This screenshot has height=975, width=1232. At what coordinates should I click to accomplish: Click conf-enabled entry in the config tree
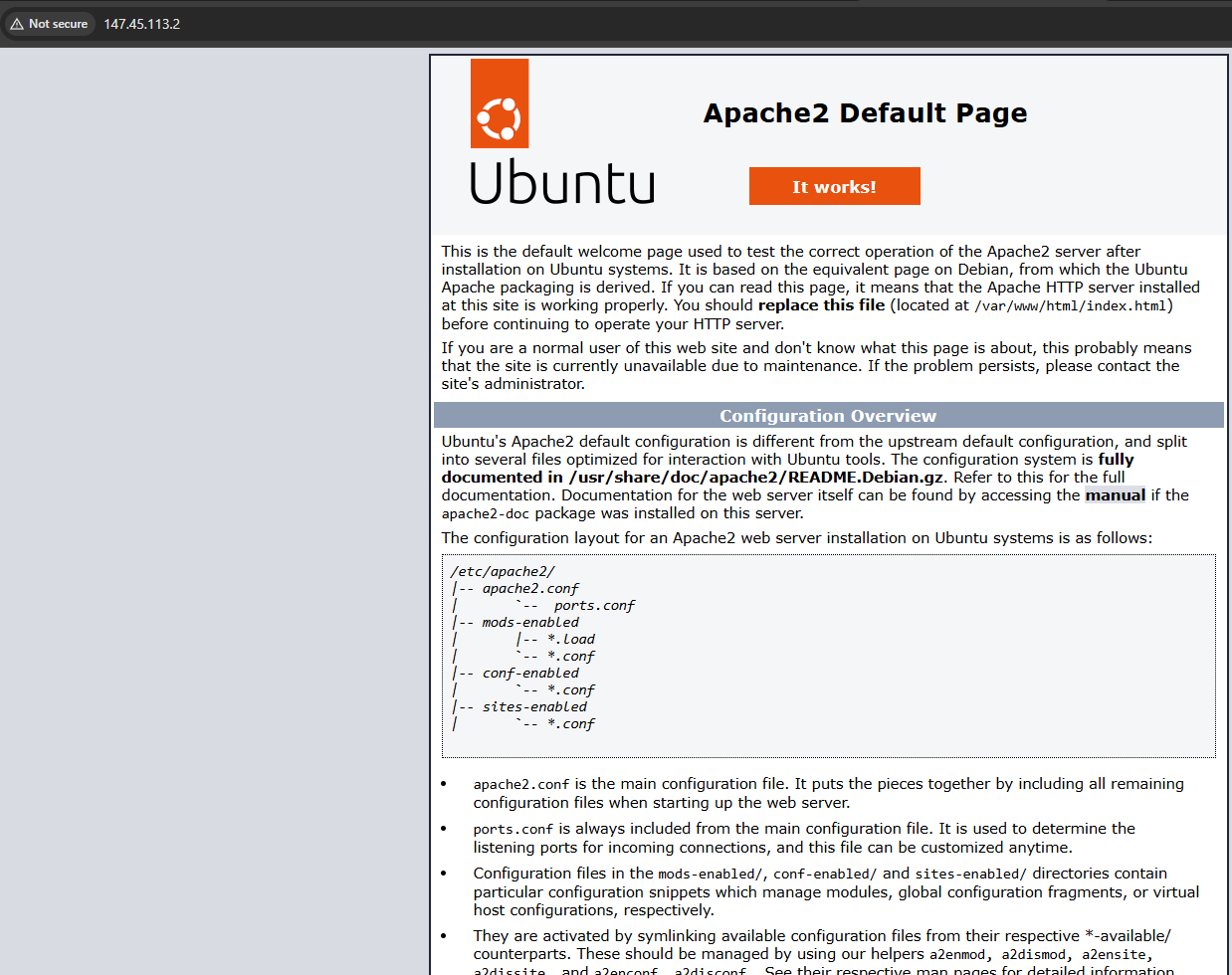tap(530, 674)
